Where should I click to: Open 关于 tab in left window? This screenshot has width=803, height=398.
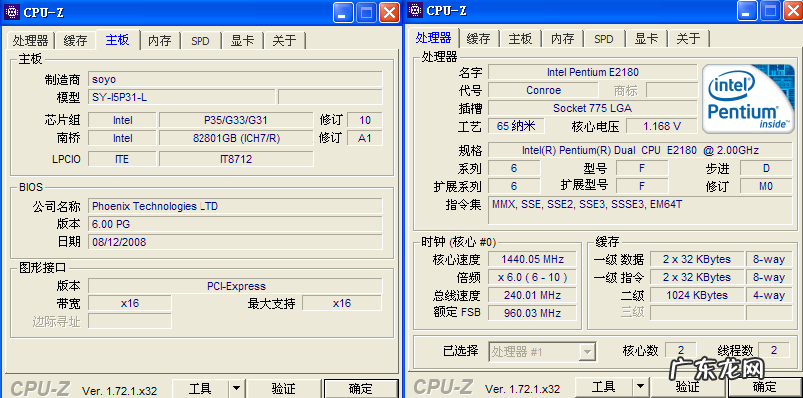pyautogui.click(x=284, y=41)
